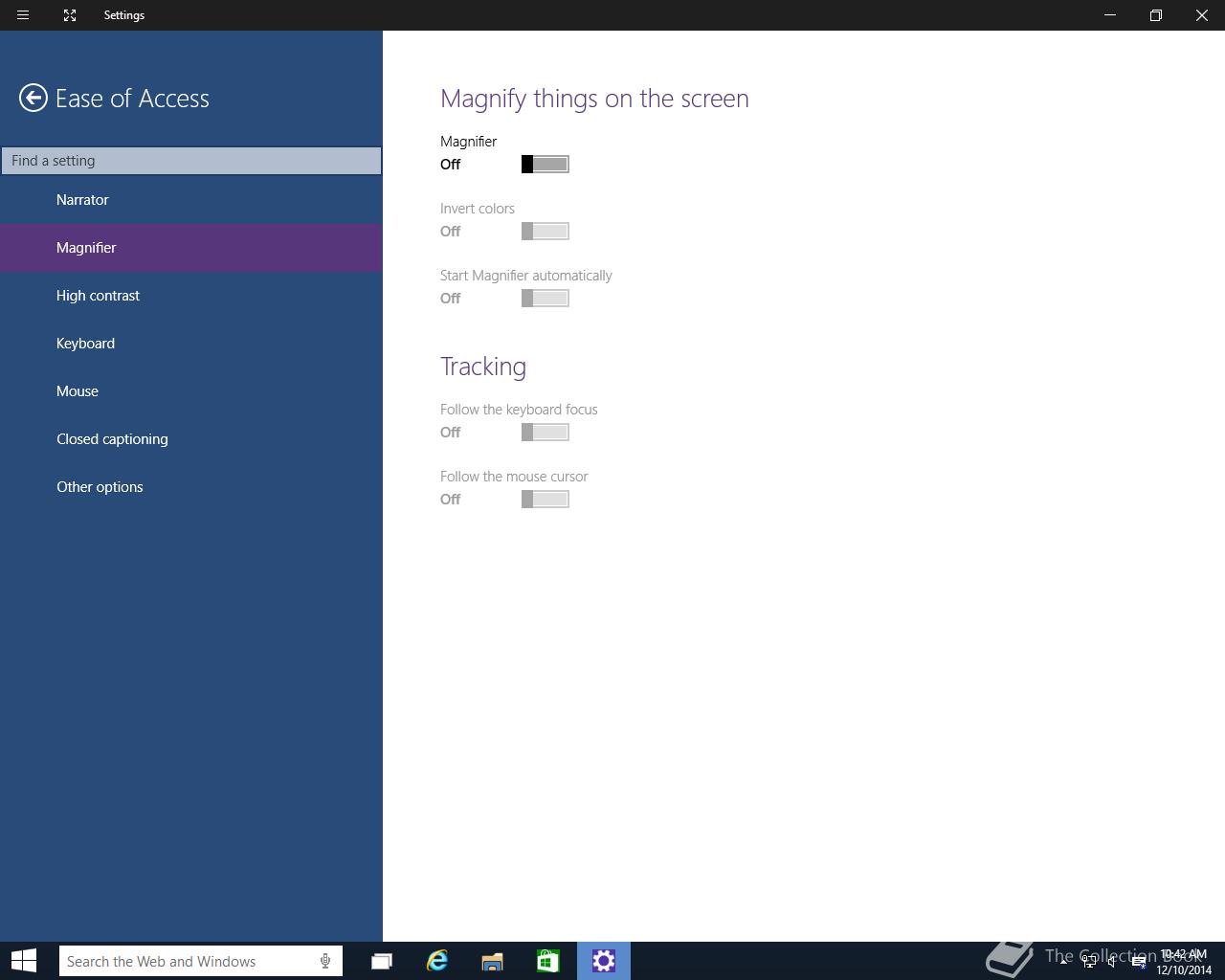Image resolution: width=1225 pixels, height=980 pixels.
Task: Open File Explorer from taskbar
Action: click(493, 961)
